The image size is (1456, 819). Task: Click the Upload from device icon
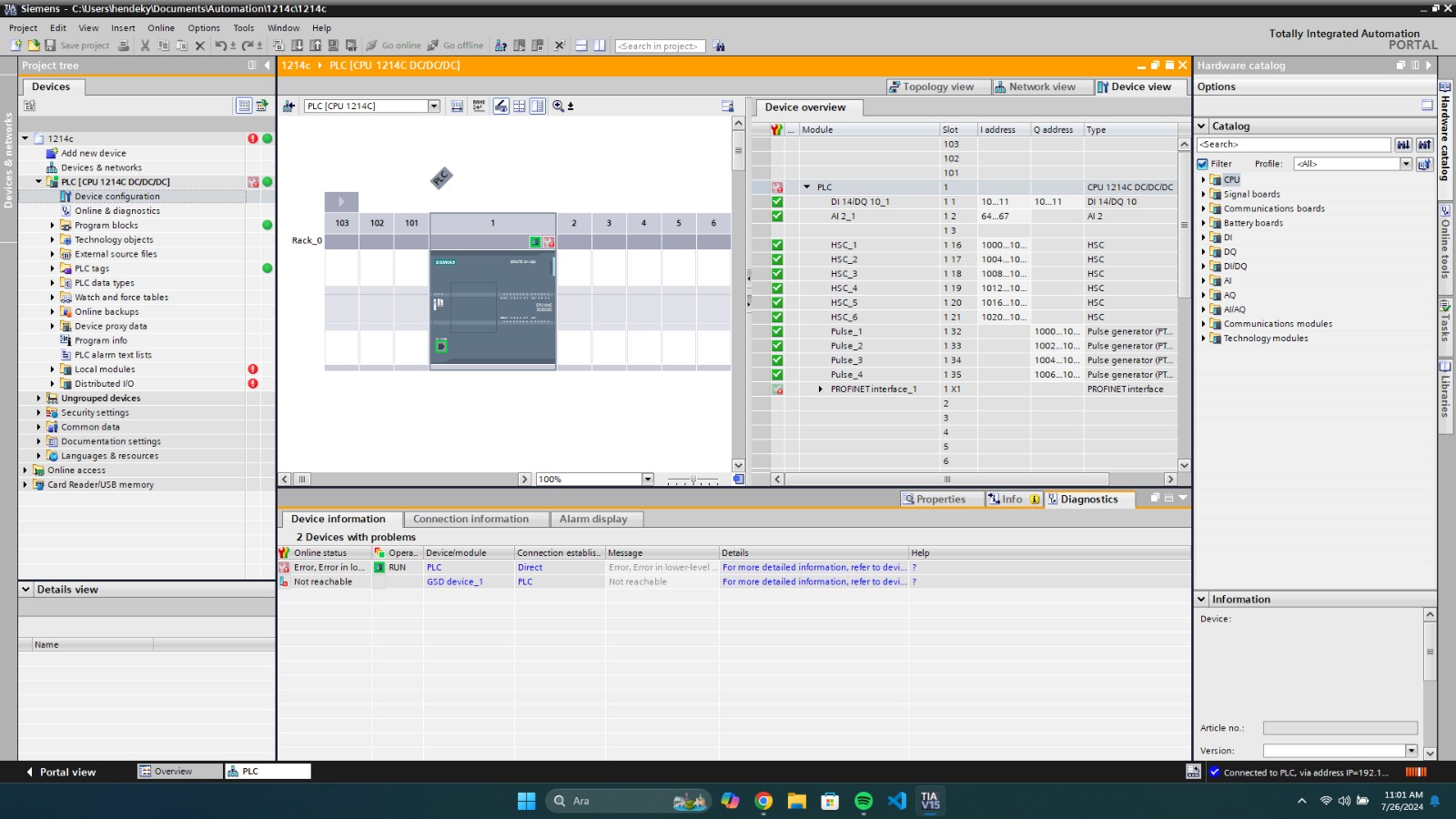tap(315, 45)
